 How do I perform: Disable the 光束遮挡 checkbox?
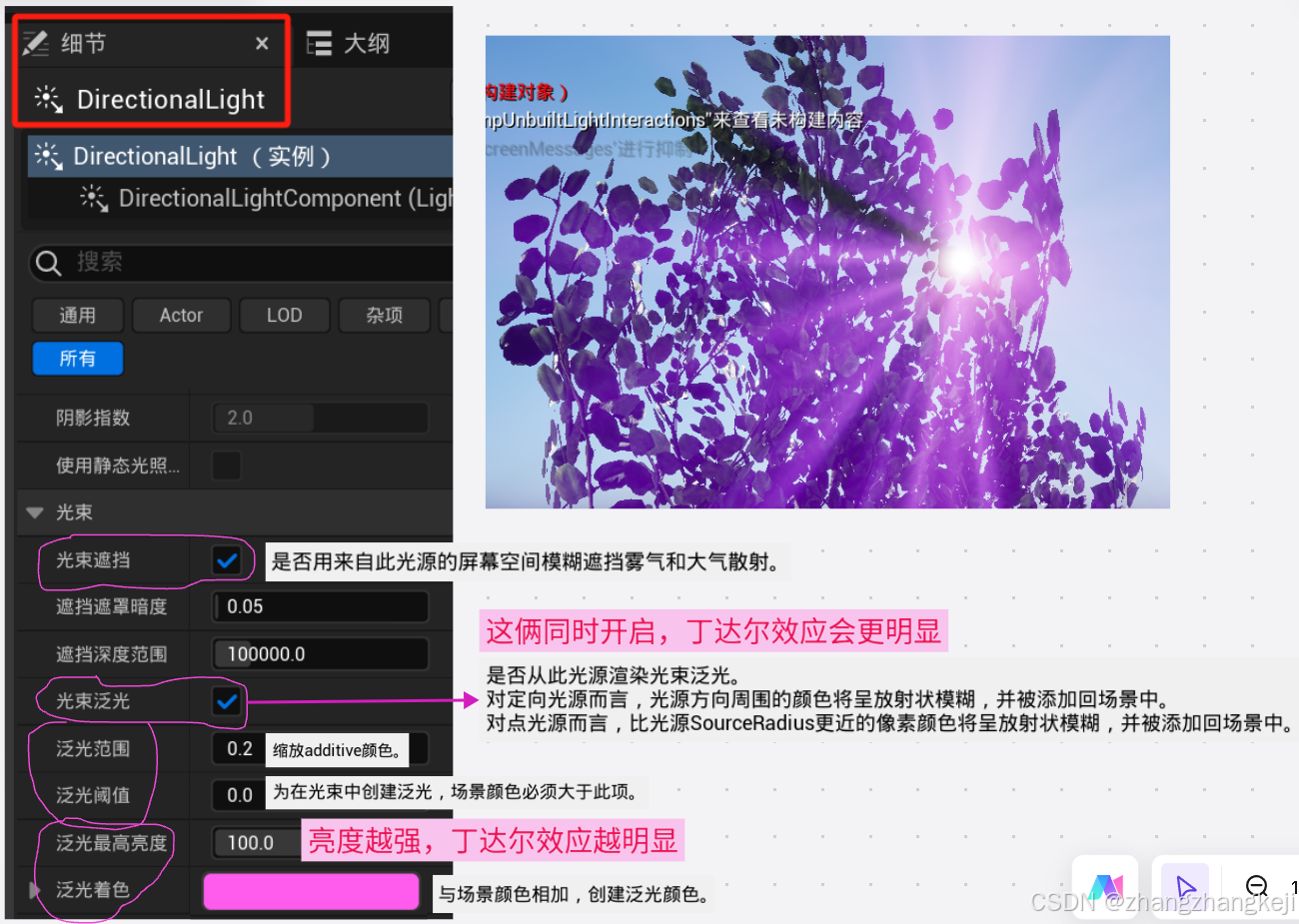click(x=226, y=561)
